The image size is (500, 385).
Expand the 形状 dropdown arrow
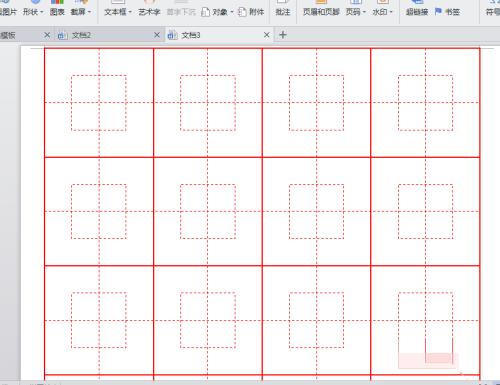click(42, 12)
